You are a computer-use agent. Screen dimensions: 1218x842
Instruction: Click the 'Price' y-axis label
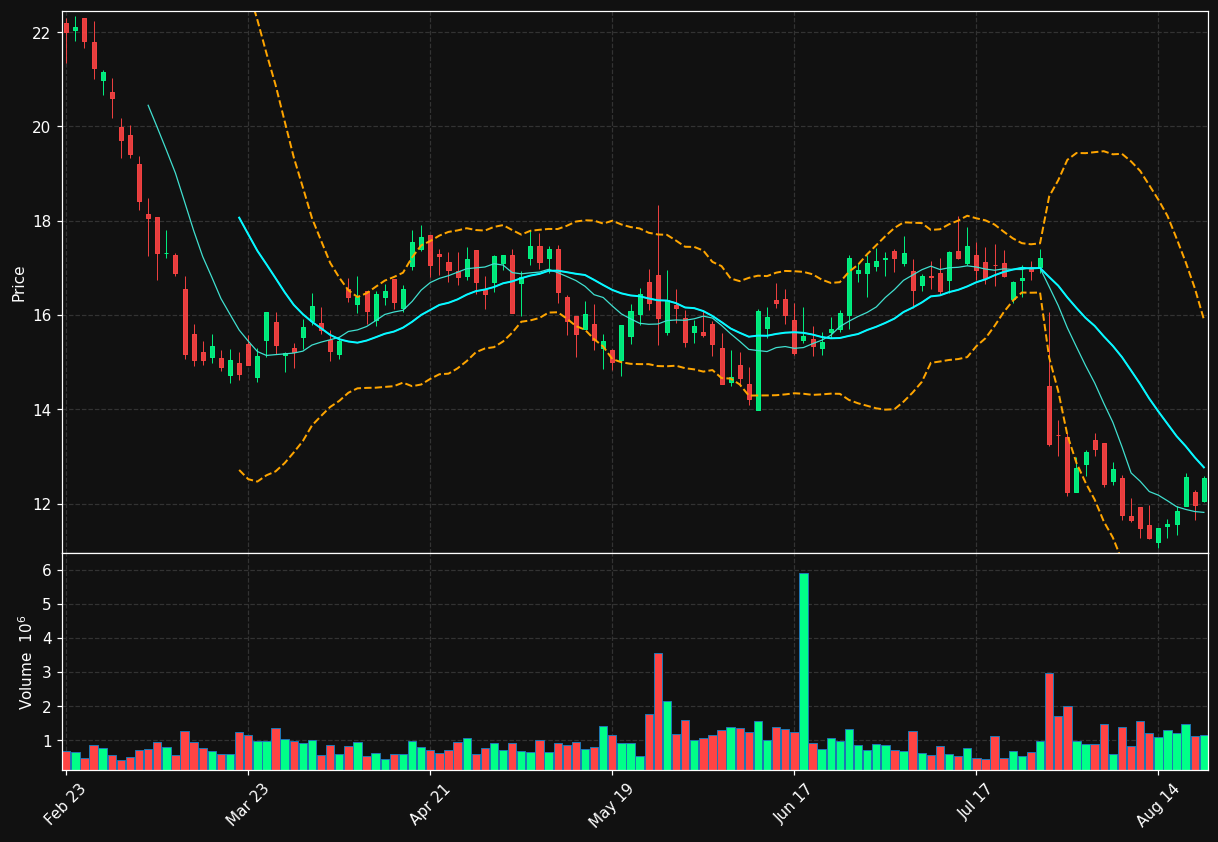[x=19, y=283]
